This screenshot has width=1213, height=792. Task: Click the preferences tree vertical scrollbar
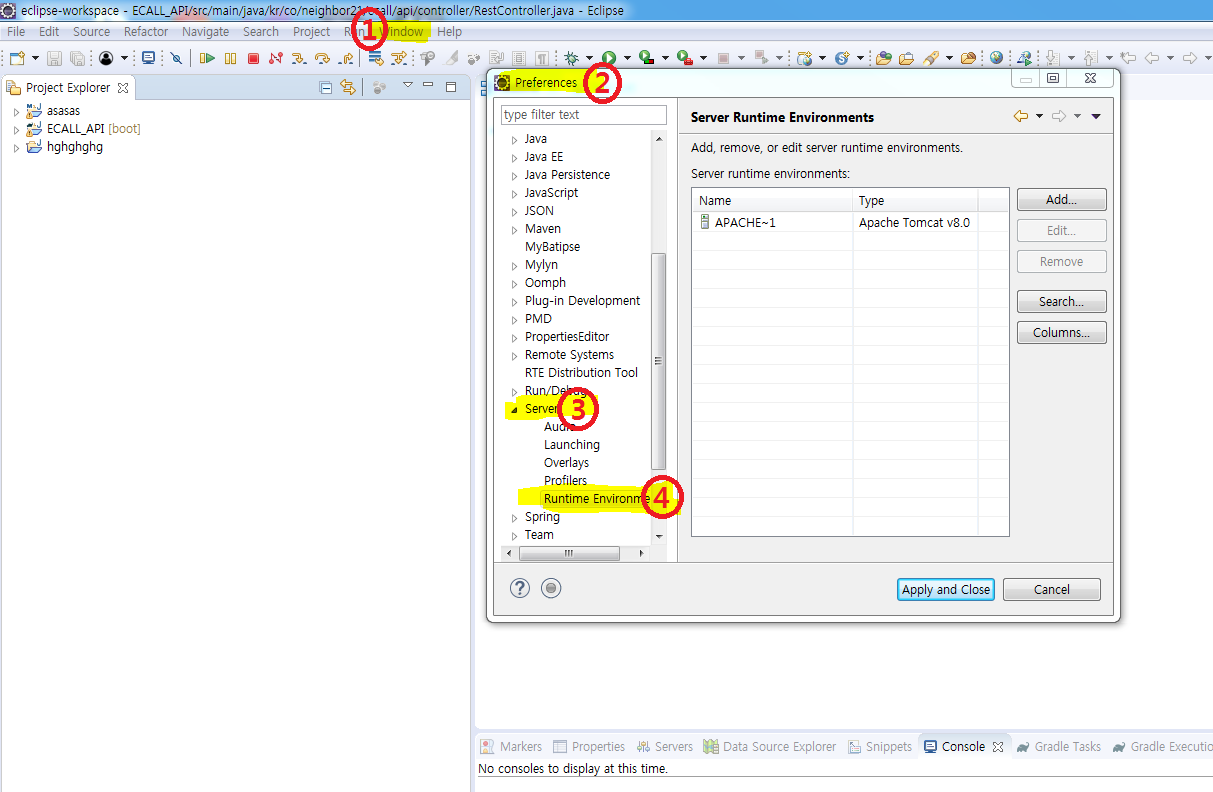pyautogui.click(x=658, y=360)
